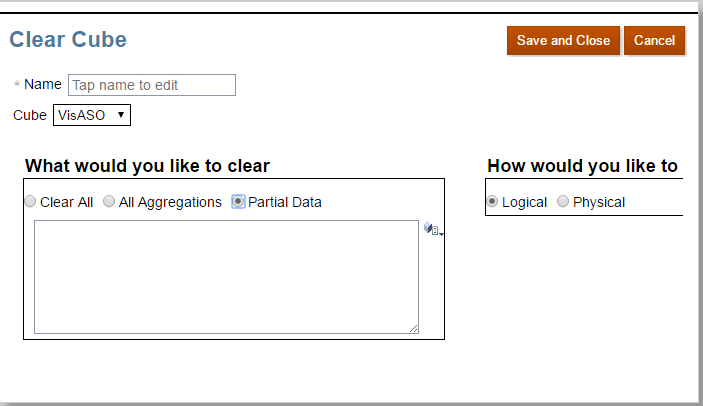This screenshot has width=703, height=406.
Task: Switch to Physical clear type
Action: coord(563,202)
